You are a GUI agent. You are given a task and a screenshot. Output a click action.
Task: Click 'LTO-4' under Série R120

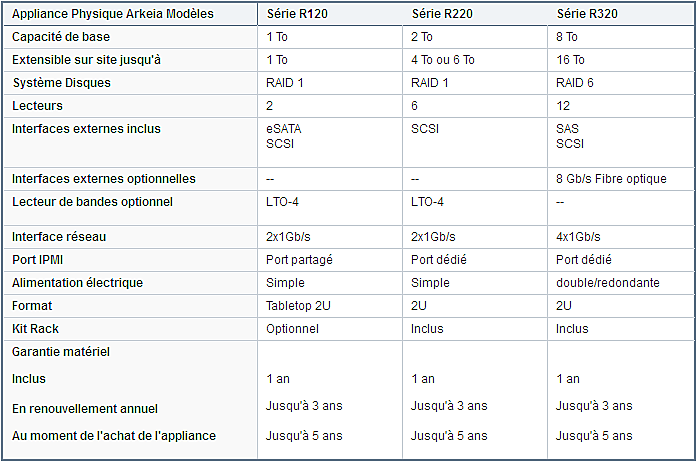coord(282,202)
